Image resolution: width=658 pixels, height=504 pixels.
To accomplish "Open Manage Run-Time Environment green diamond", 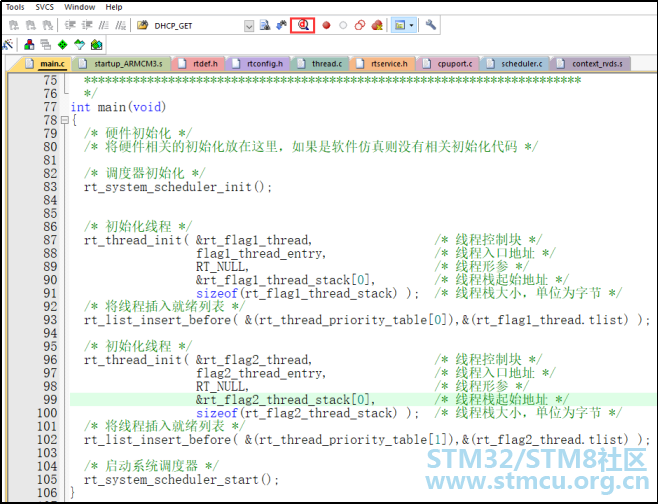I will click(63, 44).
